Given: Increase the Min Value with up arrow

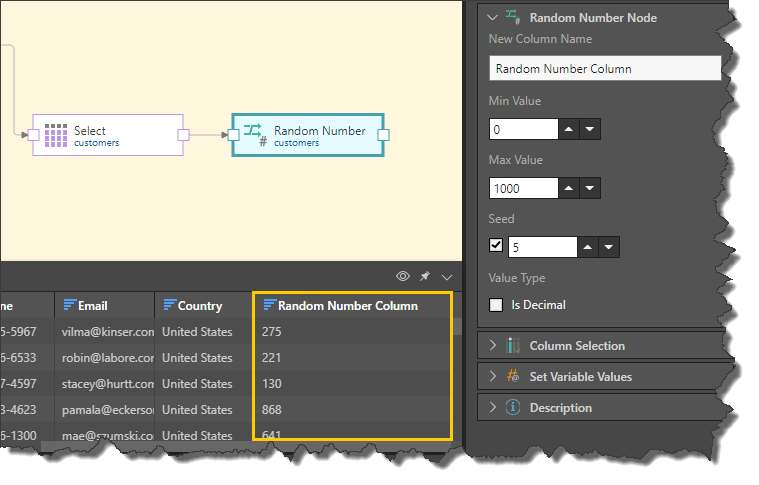Looking at the screenshot, I should point(569,130).
